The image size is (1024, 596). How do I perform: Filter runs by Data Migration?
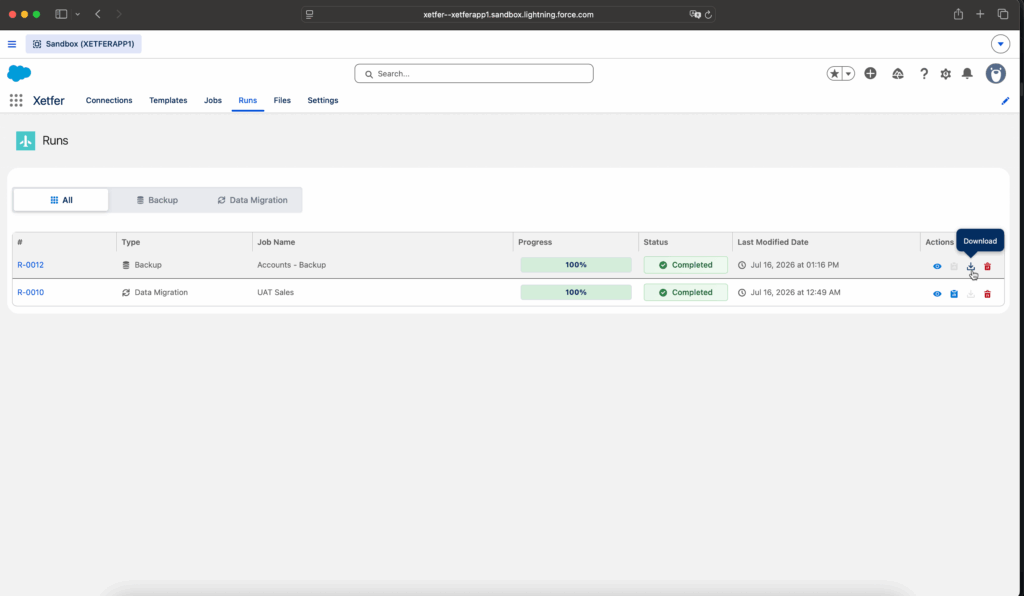tap(252, 200)
